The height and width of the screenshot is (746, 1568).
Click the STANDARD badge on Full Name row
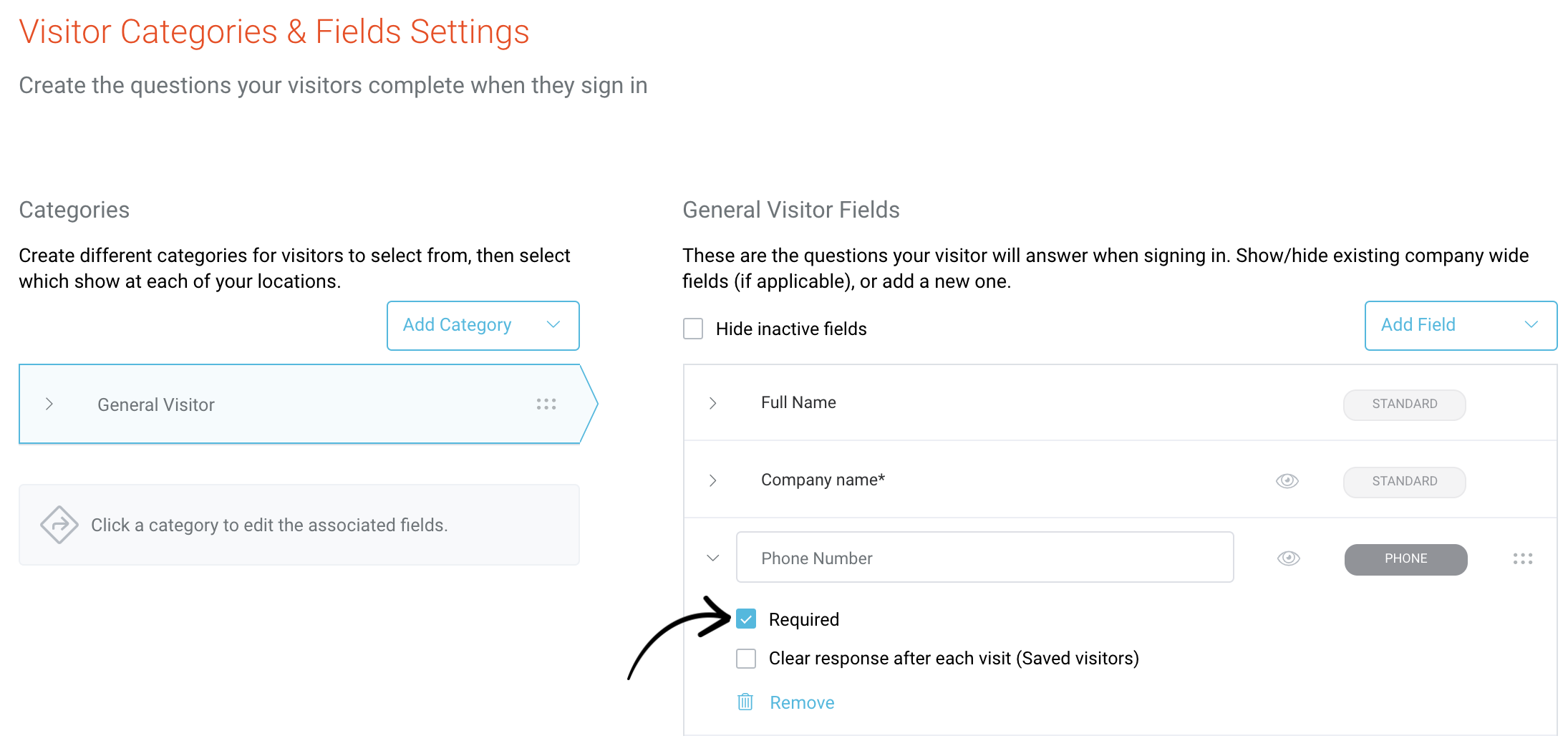point(1404,405)
